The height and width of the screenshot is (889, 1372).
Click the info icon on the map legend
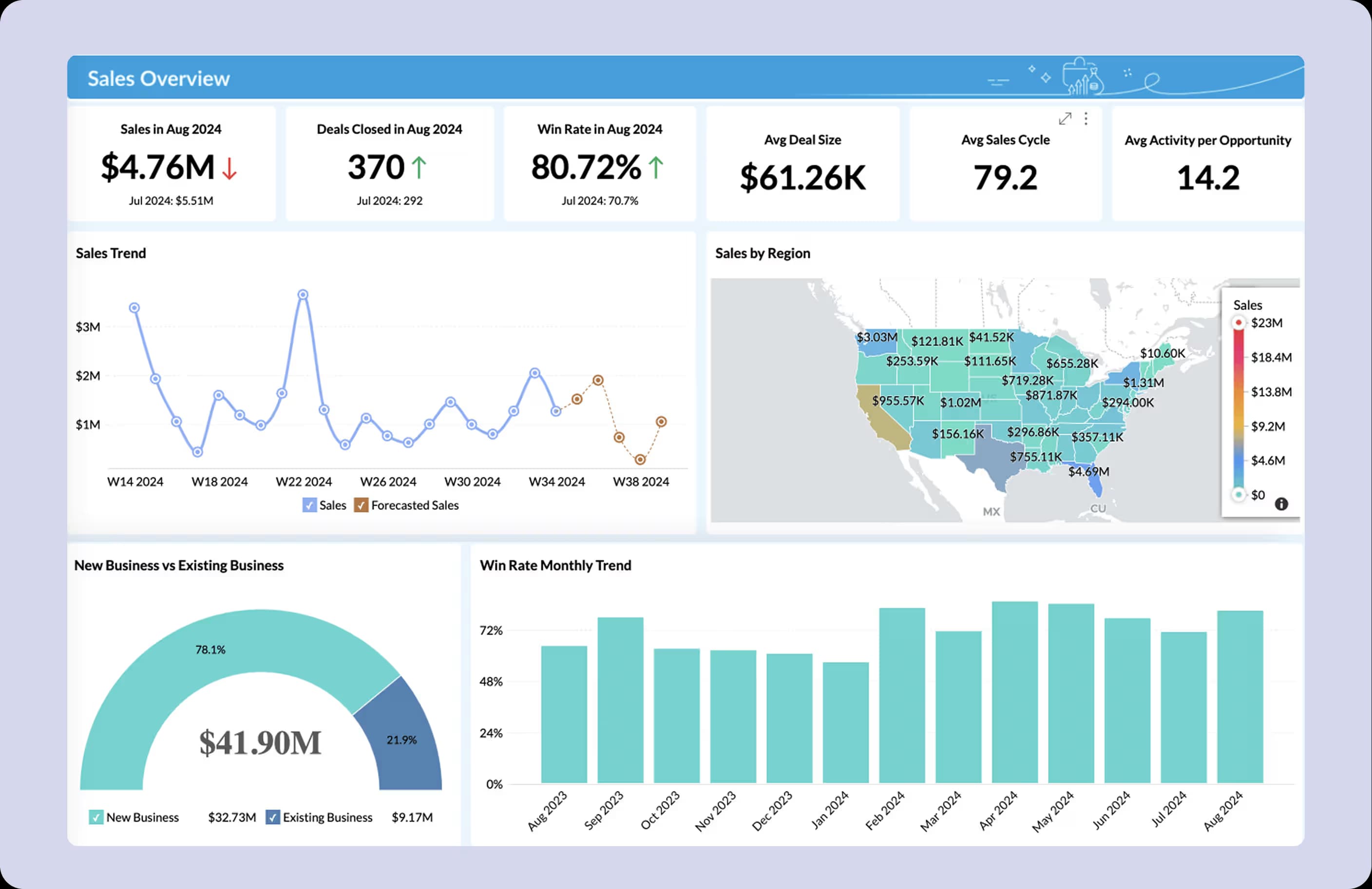click(x=1281, y=504)
